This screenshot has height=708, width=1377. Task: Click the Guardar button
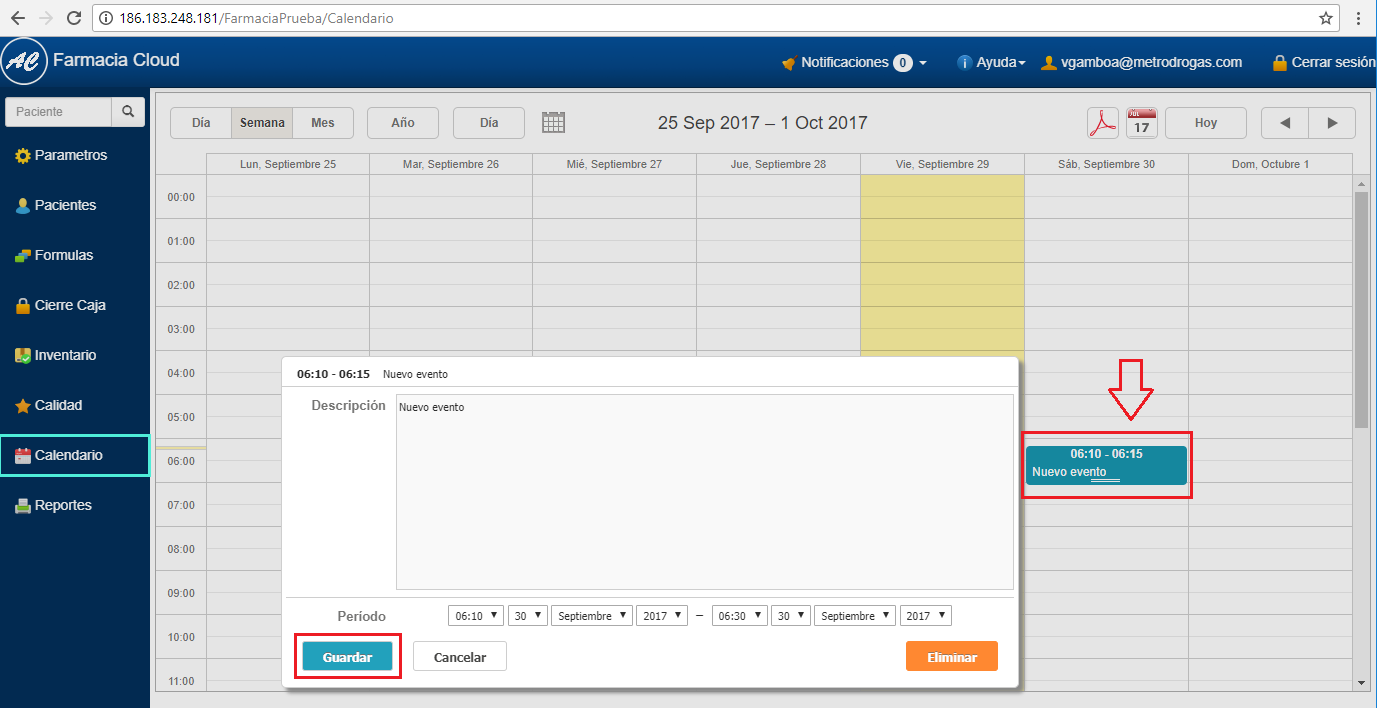[347, 657]
